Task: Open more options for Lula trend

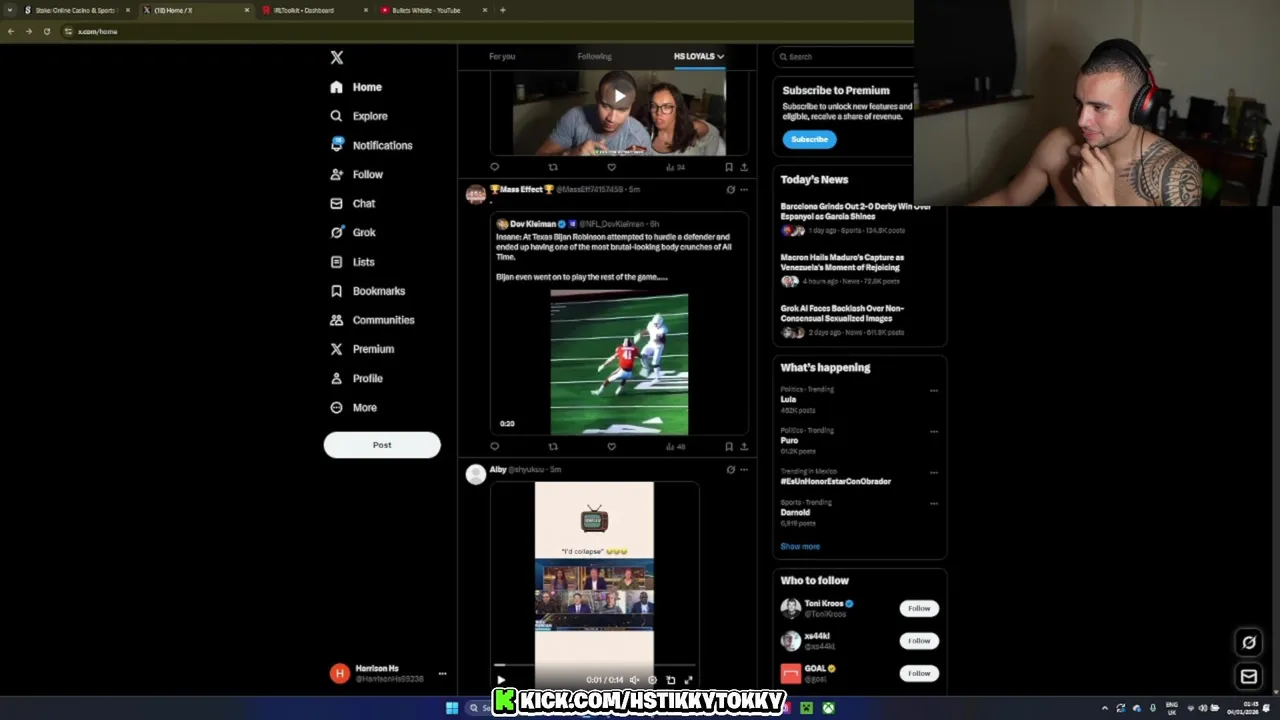Action: pyautogui.click(x=934, y=391)
